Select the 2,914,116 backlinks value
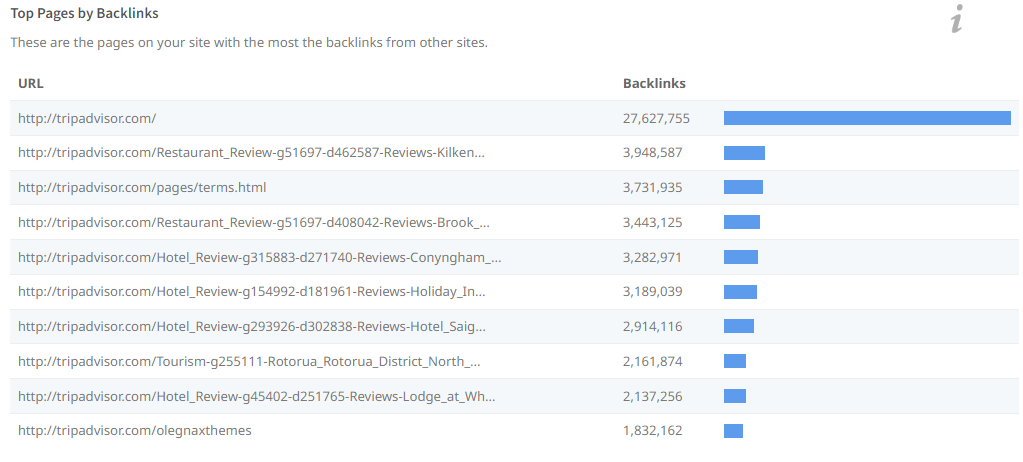1023x462 pixels. tap(652, 326)
